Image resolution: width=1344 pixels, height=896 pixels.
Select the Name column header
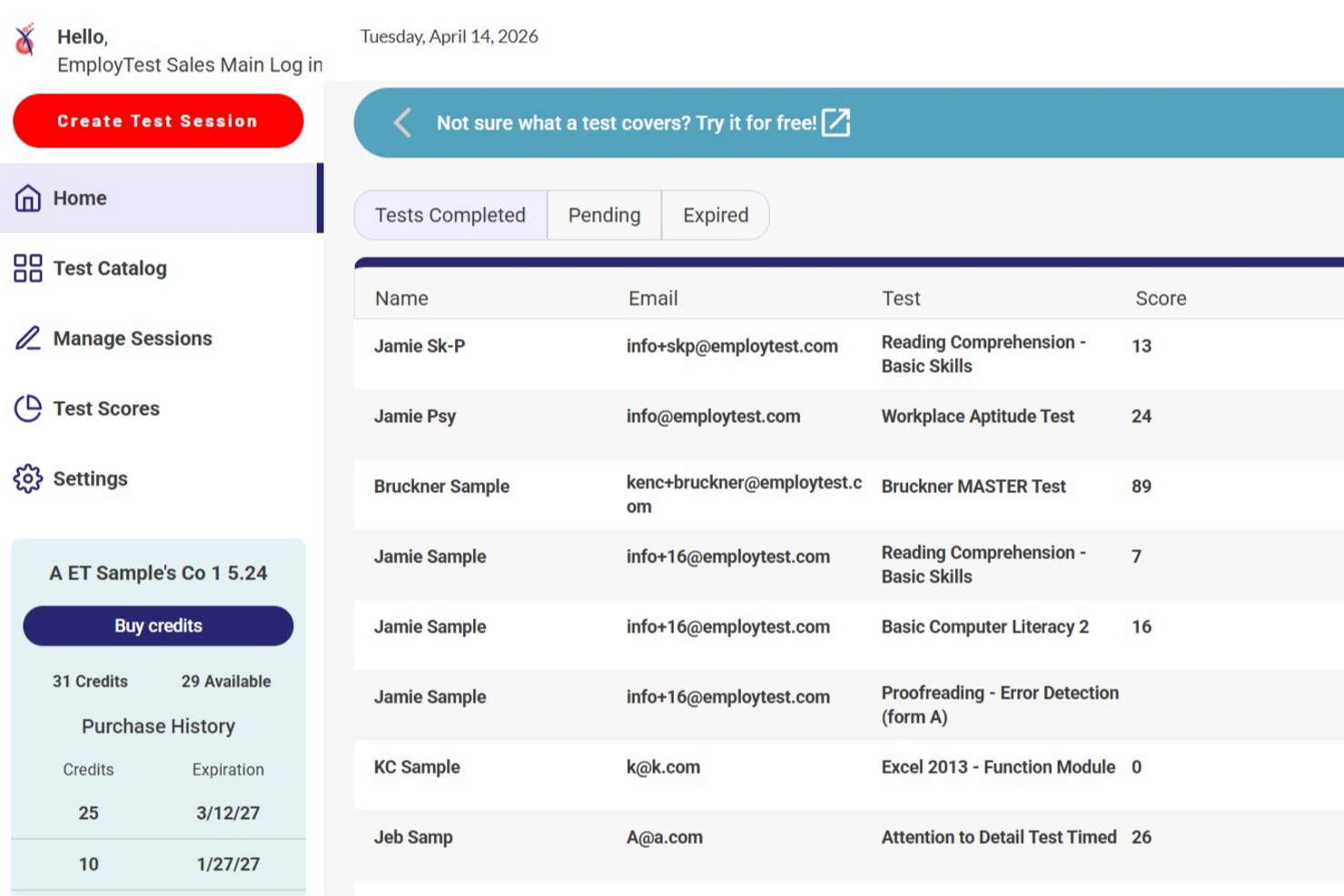400,298
